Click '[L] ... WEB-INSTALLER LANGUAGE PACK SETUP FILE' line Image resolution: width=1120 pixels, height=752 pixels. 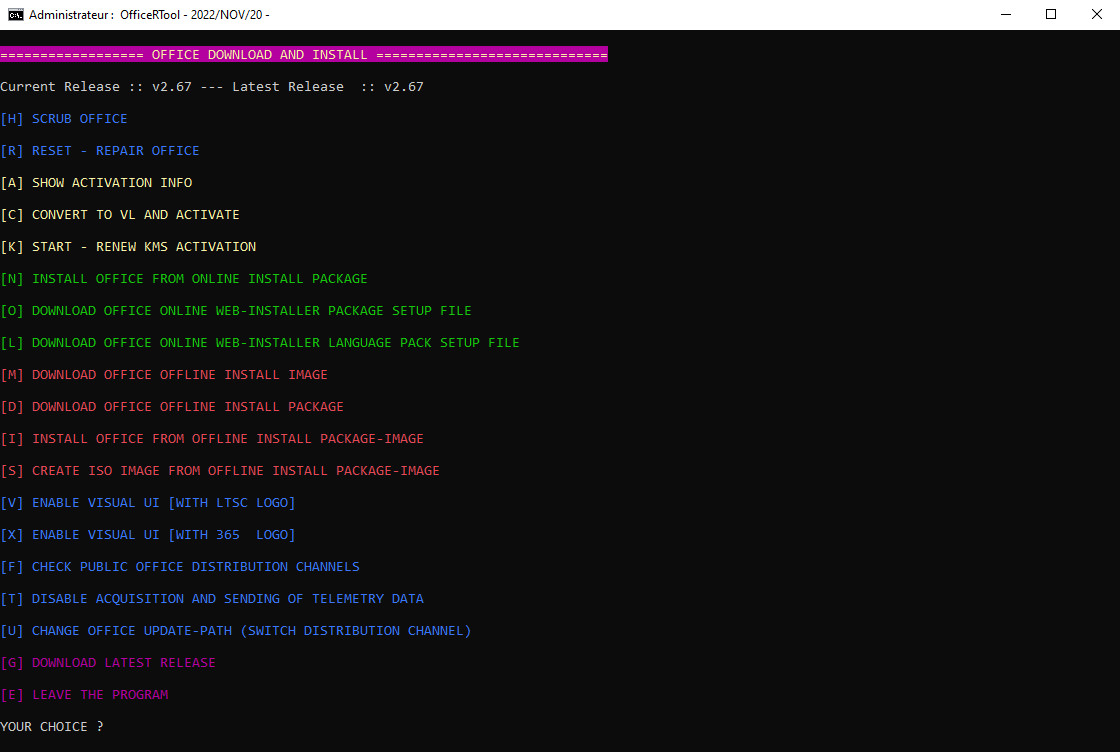point(260,343)
